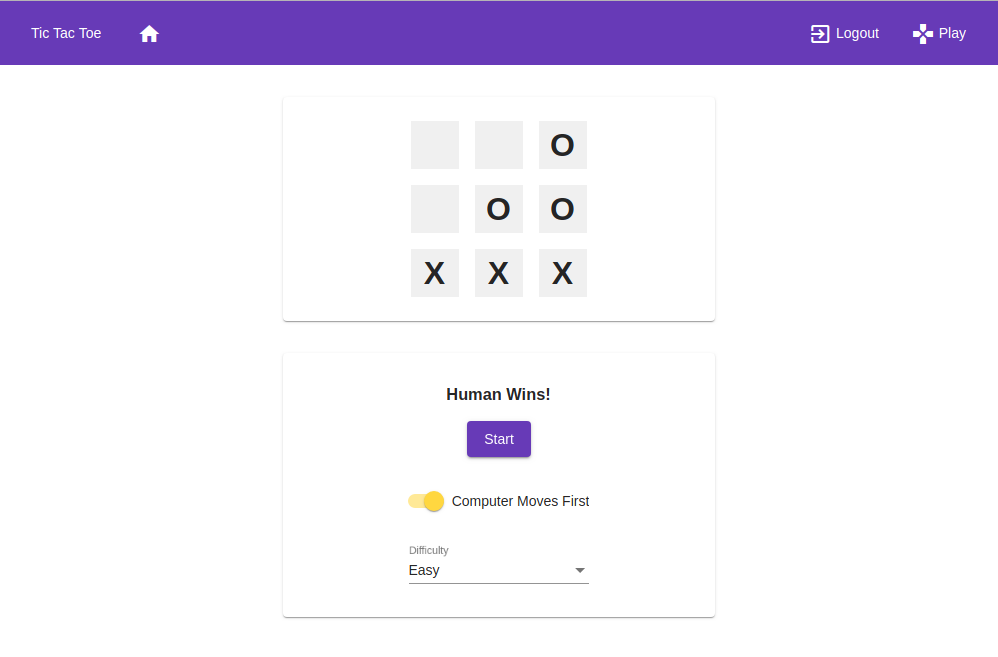Click the bottom-left X board cell
The height and width of the screenshot is (657, 998).
pyautogui.click(x=434, y=273)
